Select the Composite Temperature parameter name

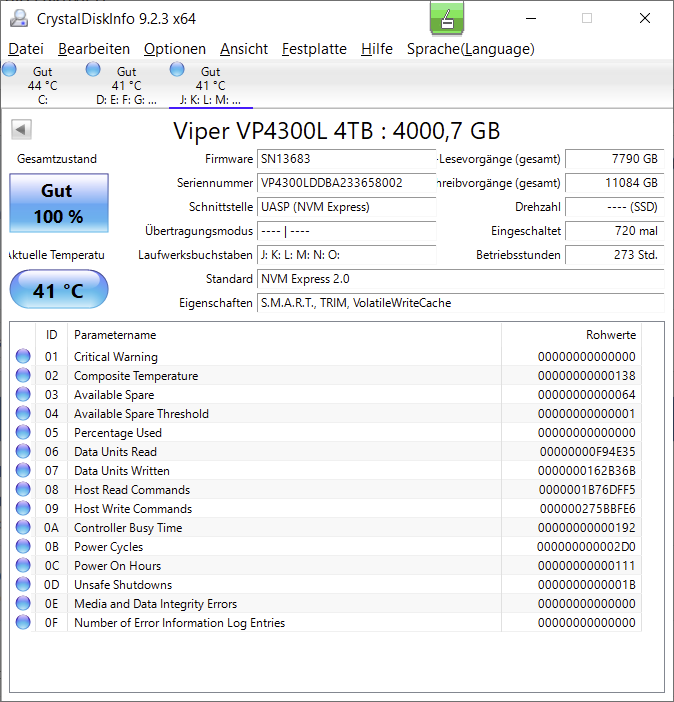pos(136,376)
